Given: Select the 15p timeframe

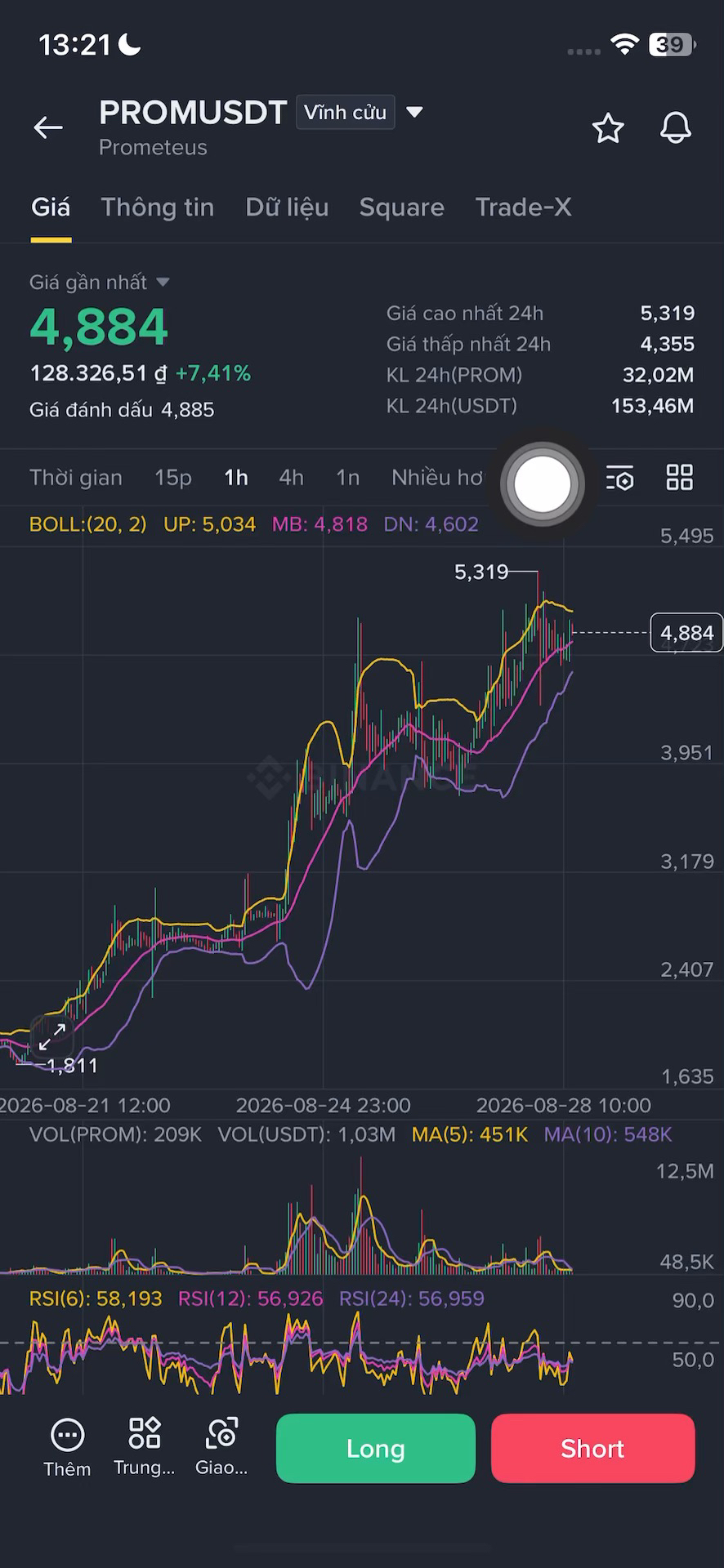Looking at the screenshot, I should (x=173, y=478).
